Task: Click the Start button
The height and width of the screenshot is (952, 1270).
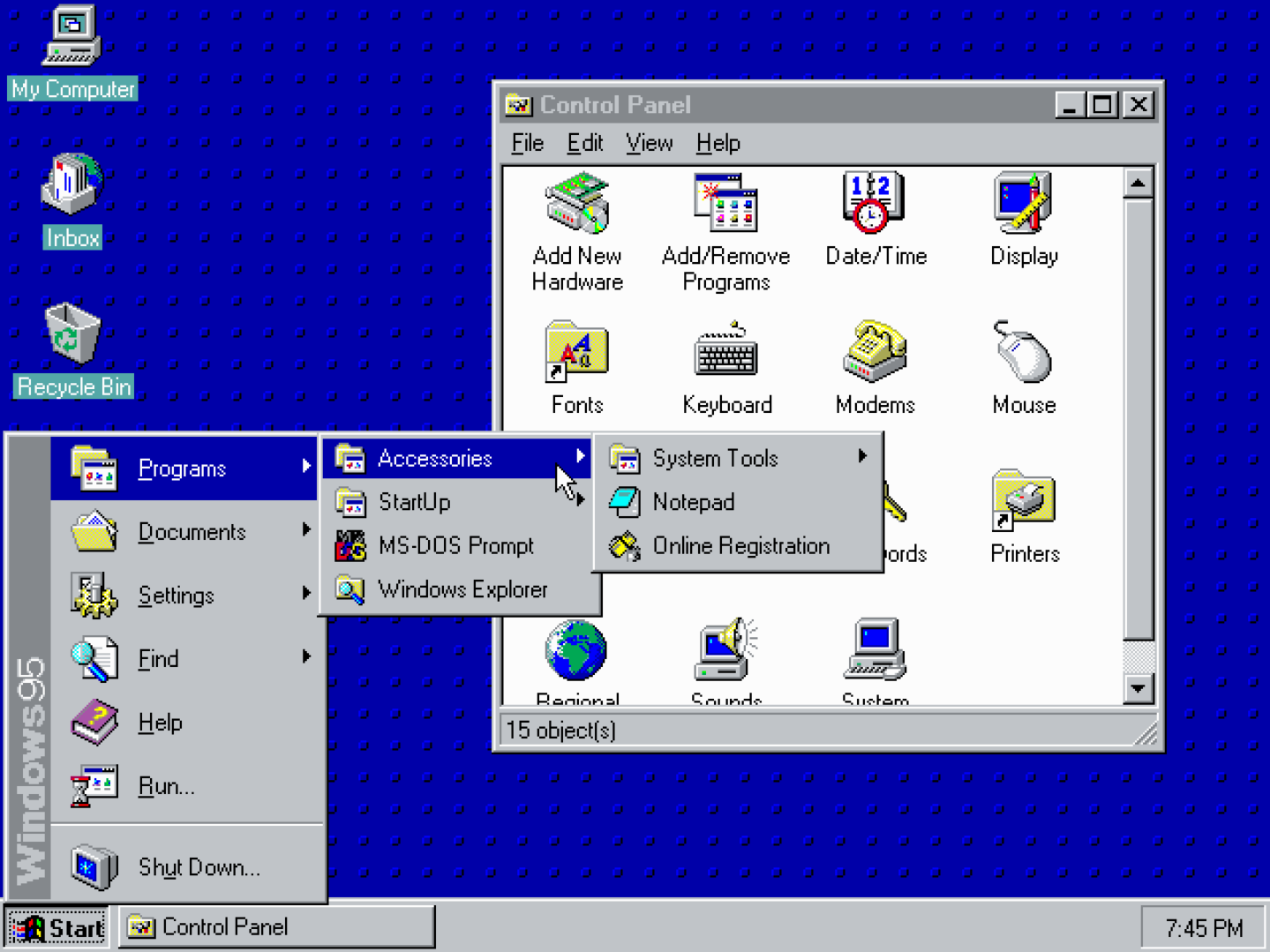Action: click(57, 927)
